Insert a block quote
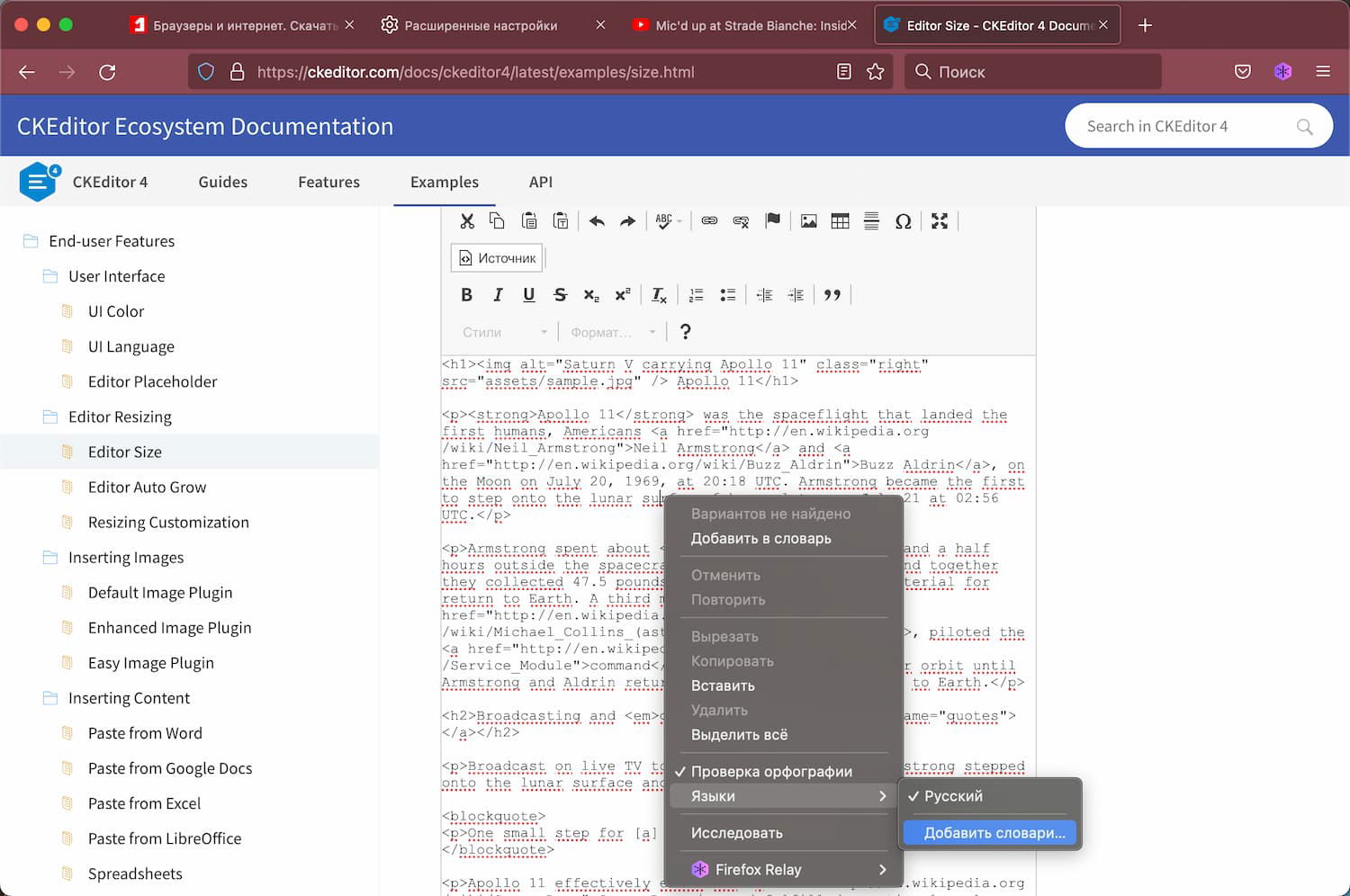Image resolution: width=1350 pixels, height=896 pixels. coord(832,295)
